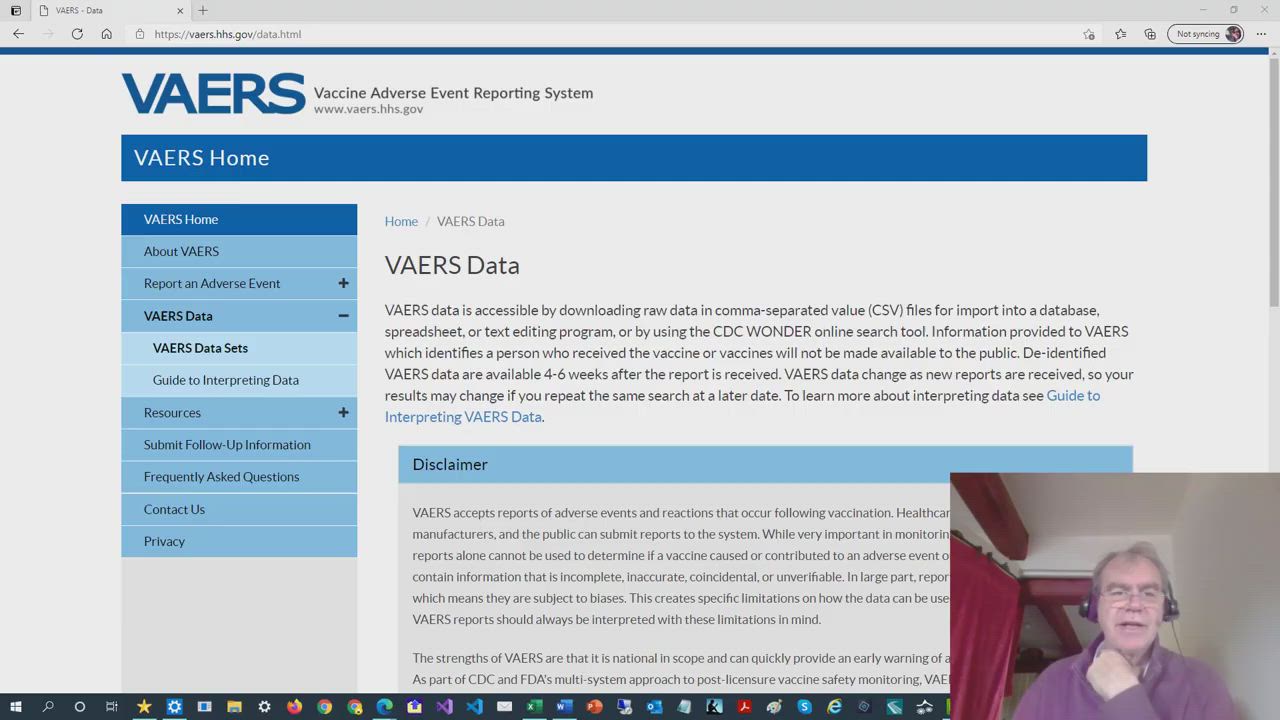Follow the Guide to Interpreting VAERS Data link
Viewport: 1280px width, 720px height.
tap(463, 417)
